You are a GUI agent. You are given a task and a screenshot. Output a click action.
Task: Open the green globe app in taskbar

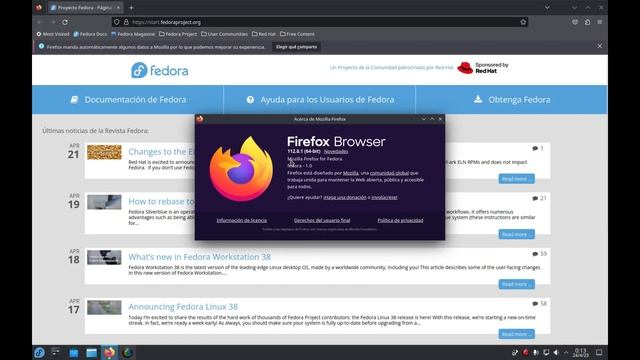point(127,352)
